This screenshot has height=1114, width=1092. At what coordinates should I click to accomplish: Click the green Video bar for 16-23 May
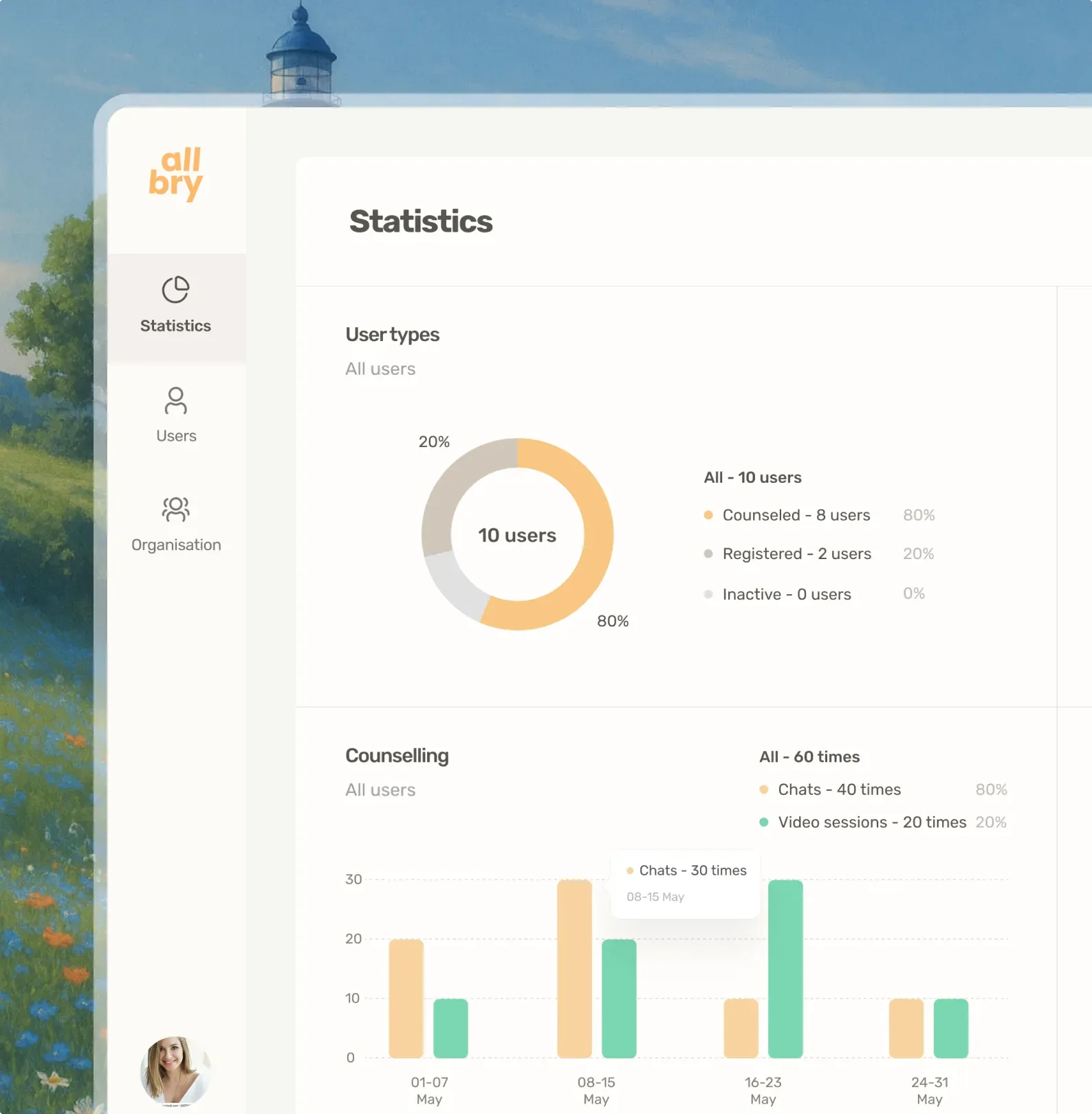(x=785, y=968)
